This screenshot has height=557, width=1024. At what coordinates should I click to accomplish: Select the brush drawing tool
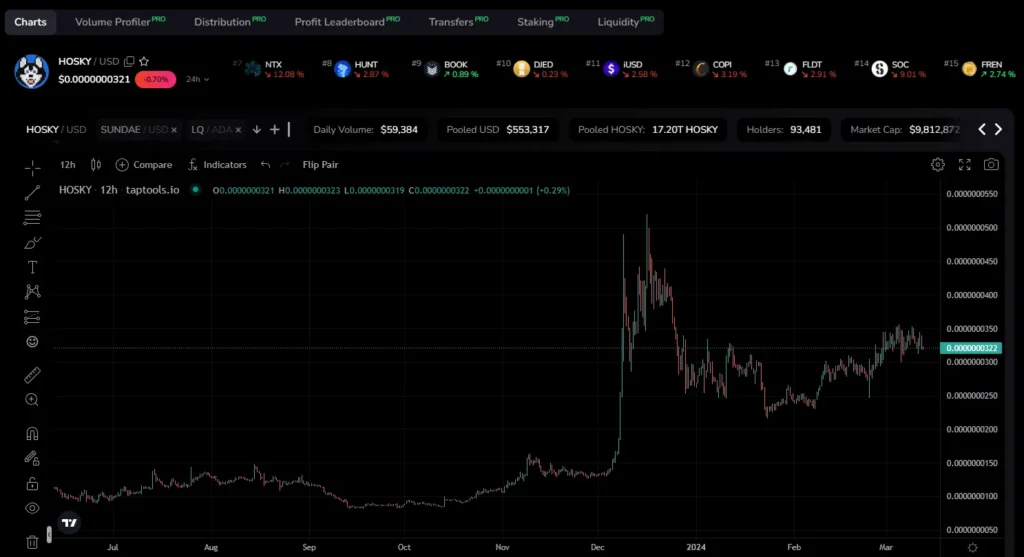pos(32,243)
